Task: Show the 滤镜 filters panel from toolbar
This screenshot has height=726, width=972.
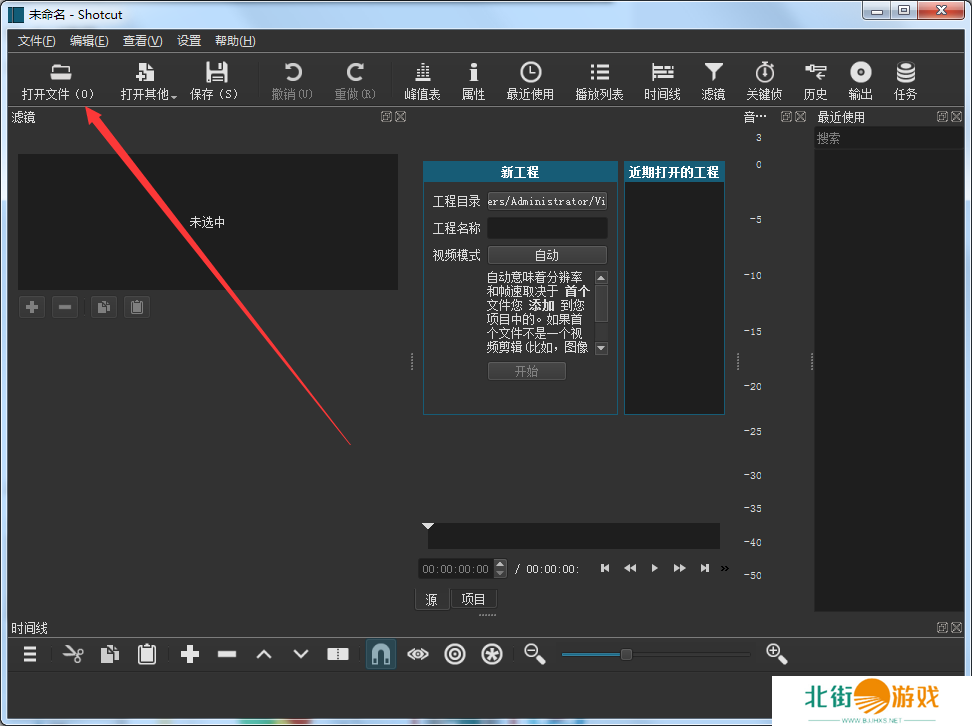Action: pos(713,81)
